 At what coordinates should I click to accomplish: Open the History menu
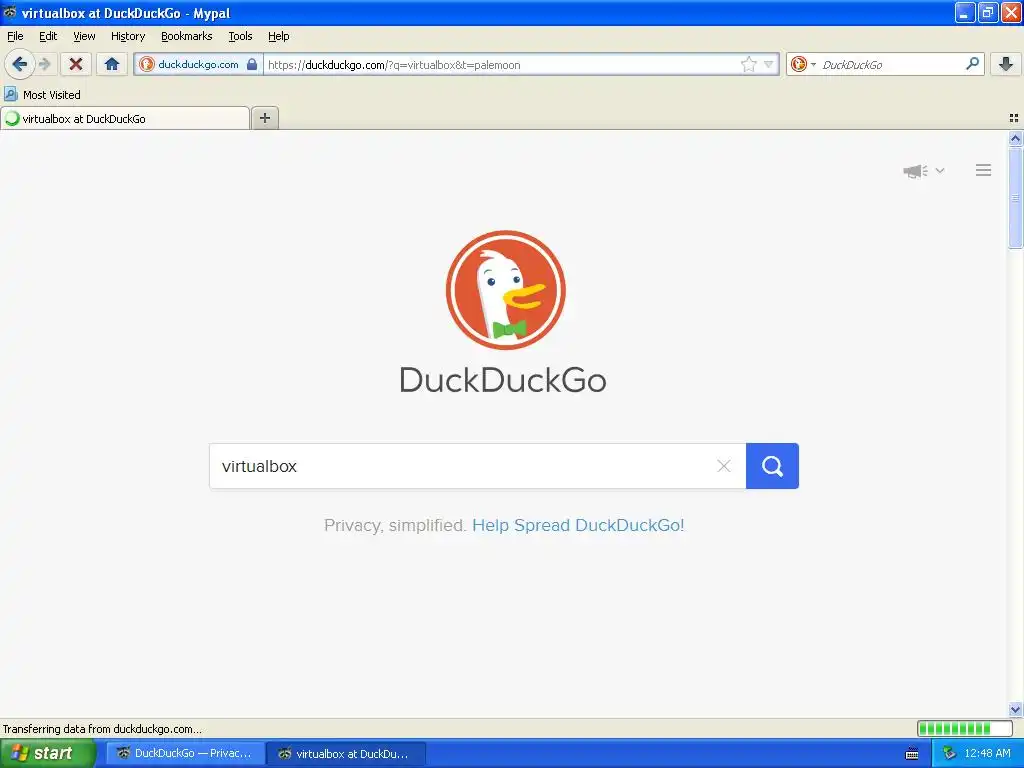pos(127,36)
